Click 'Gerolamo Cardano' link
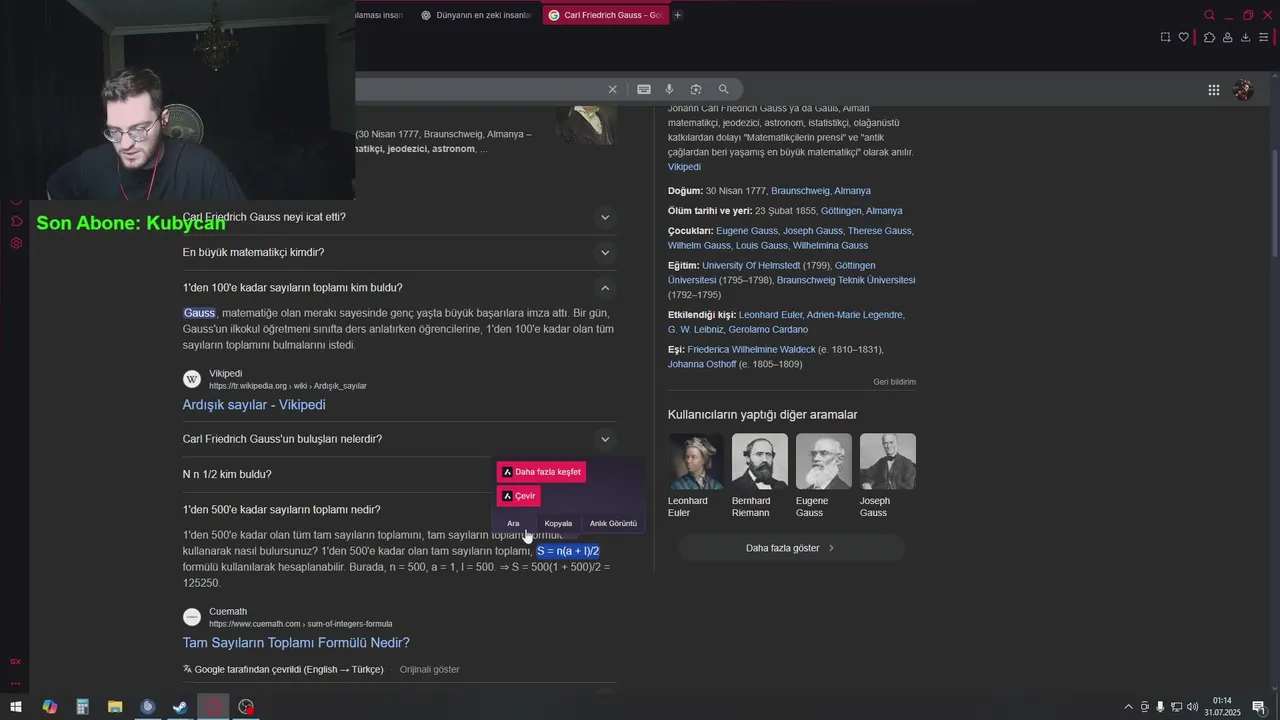 coord(768,330)
